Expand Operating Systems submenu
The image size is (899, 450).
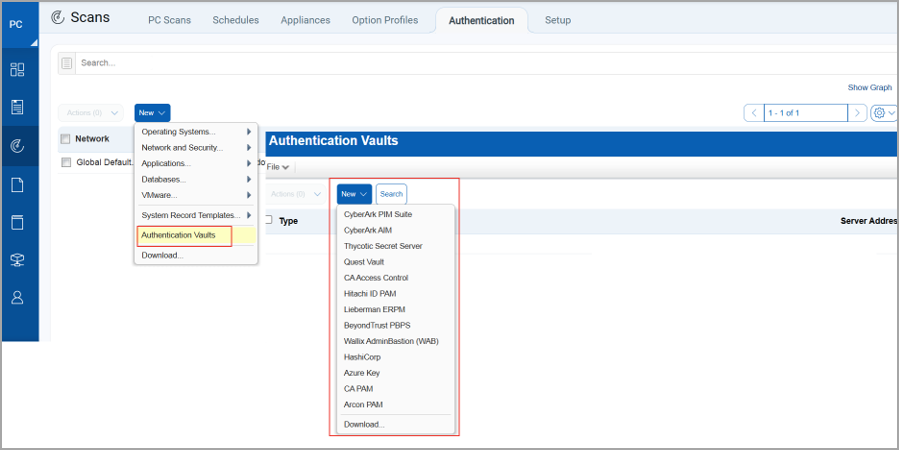point(196,132)
